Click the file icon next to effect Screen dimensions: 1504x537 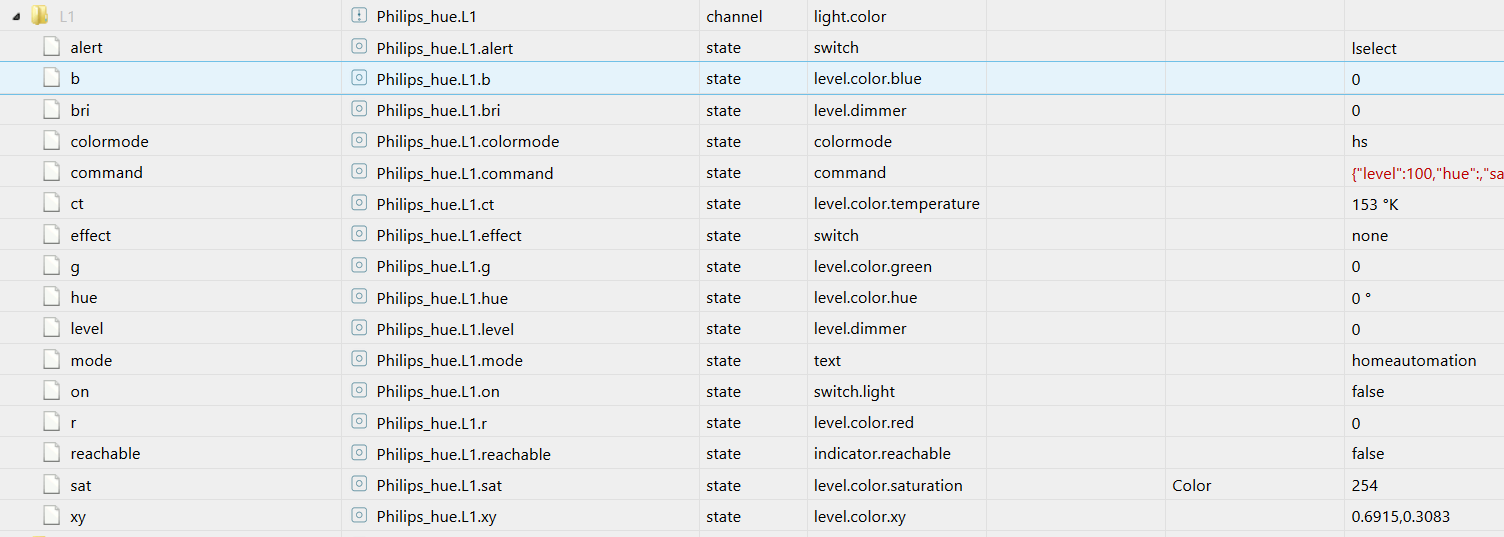pyautogui.click(x=51, y=235)
